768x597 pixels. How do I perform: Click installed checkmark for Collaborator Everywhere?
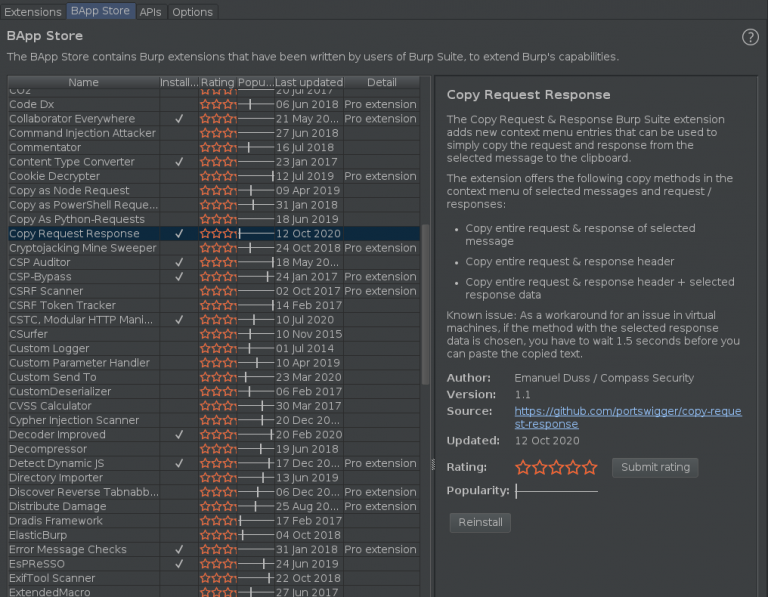[179, 119]
